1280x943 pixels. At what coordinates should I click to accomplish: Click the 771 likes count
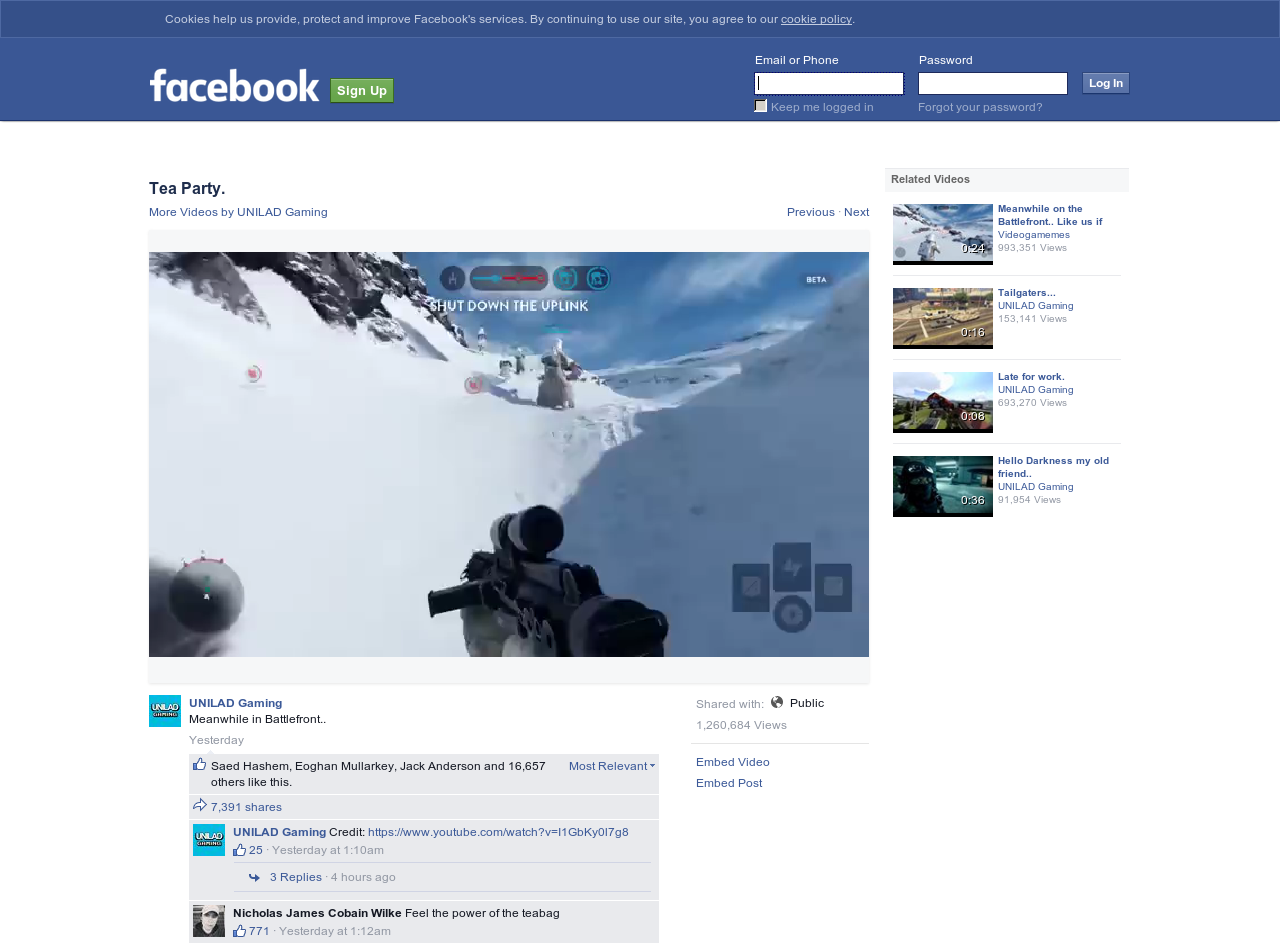(259, 931)
